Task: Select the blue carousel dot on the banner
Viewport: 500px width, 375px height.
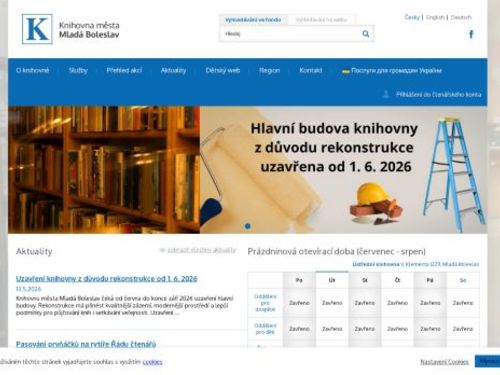Action: [x=248, y=226]
